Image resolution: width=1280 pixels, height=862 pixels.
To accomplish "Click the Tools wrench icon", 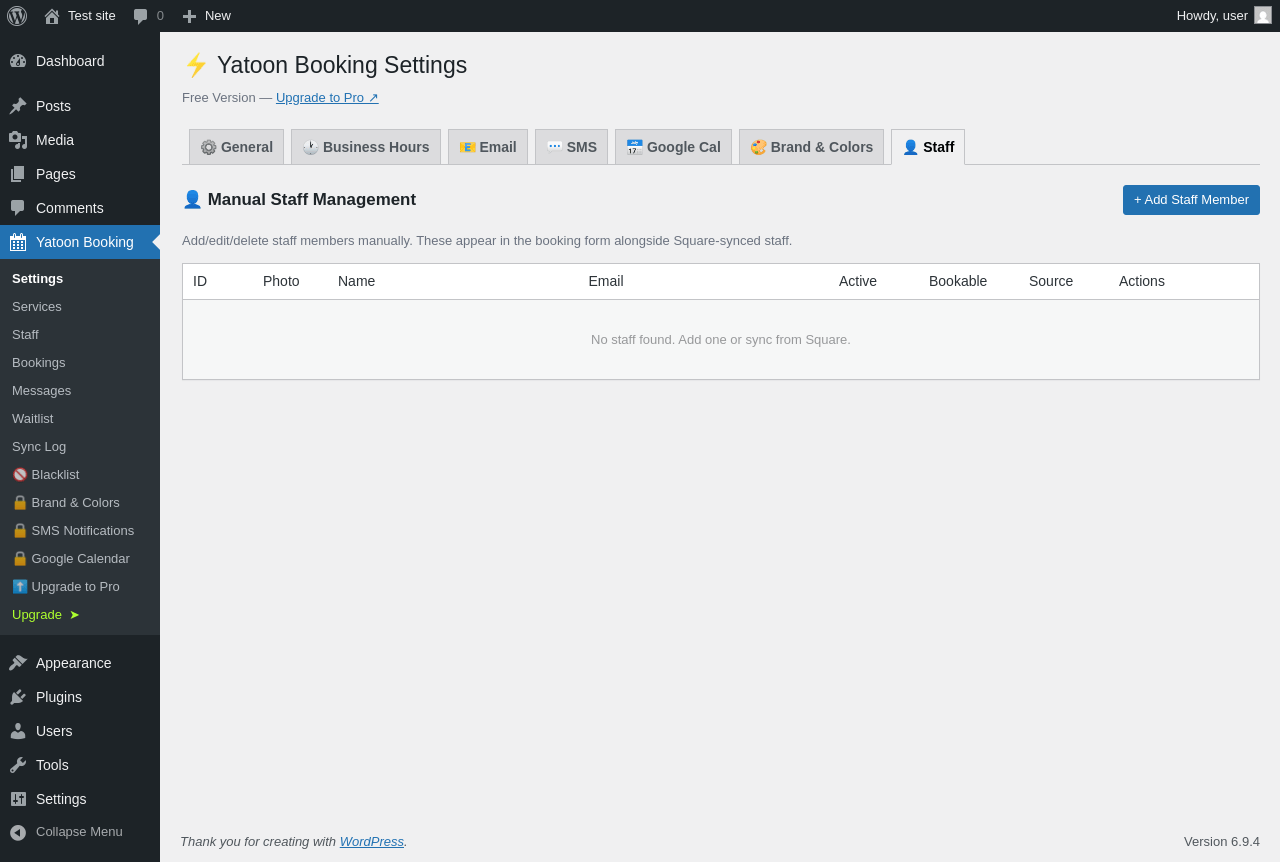I will pyautogui.click(x=18, y=765).
